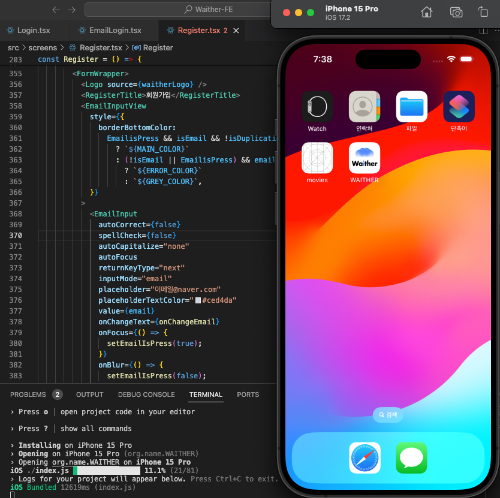
Task: Tap the search pill on the home screen
Action: [388, 415]
